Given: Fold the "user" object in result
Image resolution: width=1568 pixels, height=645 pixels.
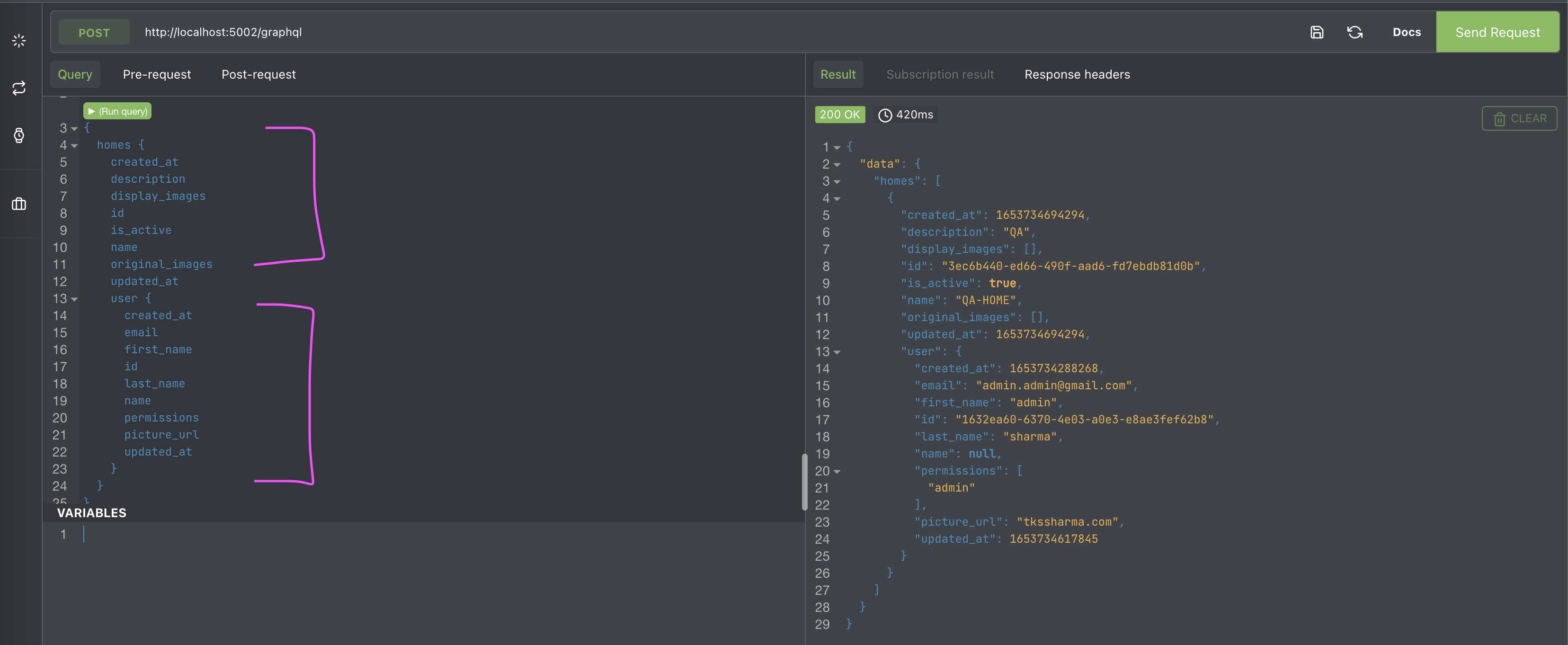Looking at the screenshot, I should coord(837,352).
